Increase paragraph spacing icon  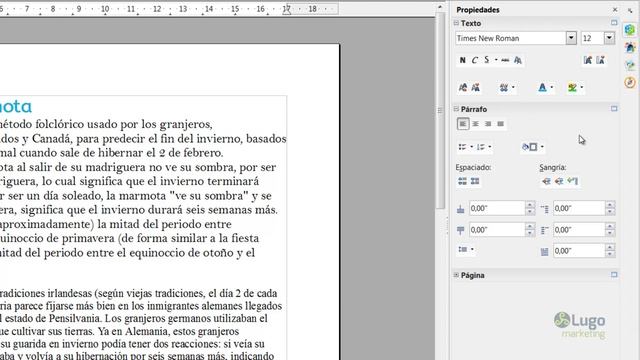coord(462,181)
